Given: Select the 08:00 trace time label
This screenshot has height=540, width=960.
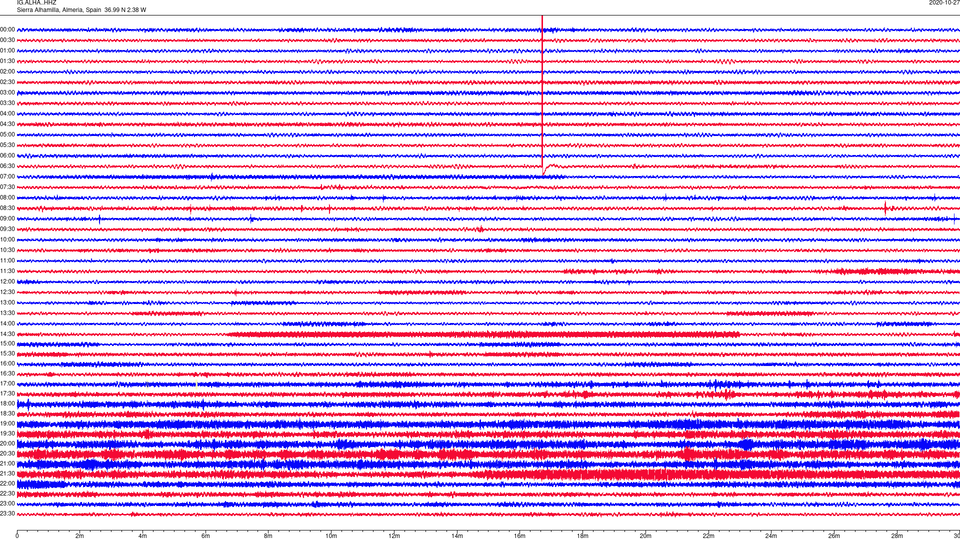Looking at the screenshot, I should click(x=7, y=198).
